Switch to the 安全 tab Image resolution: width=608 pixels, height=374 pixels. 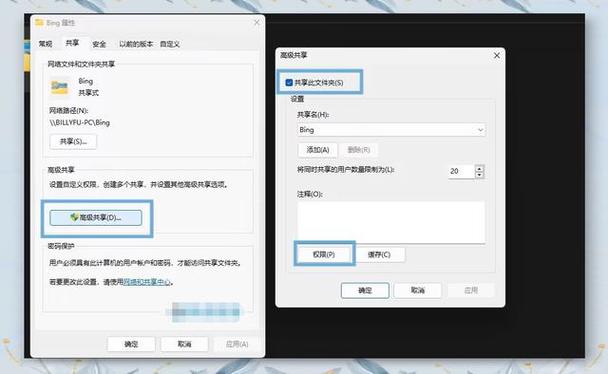[99, 44]
